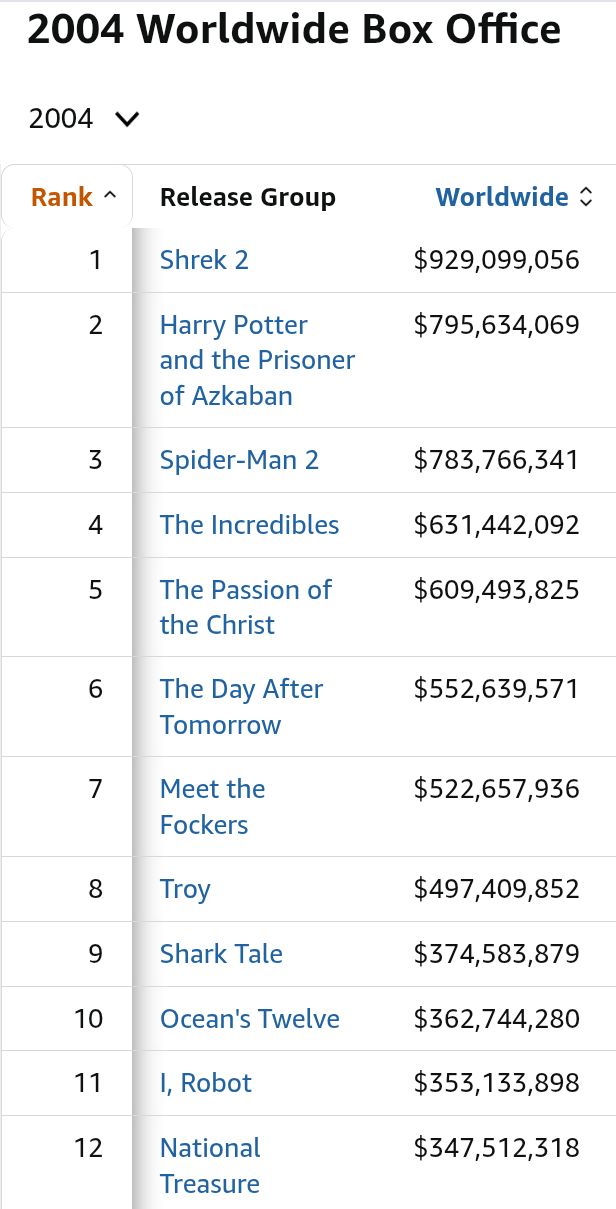Select The Incredibles link

(249, 525)
